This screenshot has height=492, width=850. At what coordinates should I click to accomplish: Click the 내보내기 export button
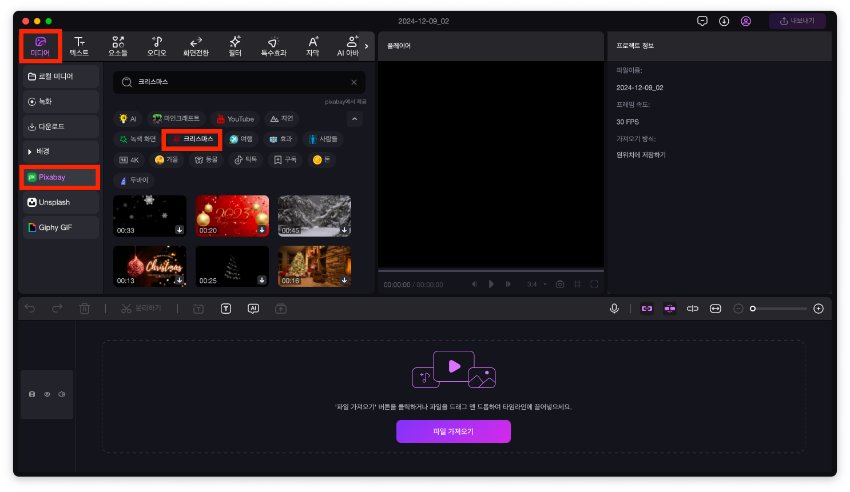[797, 21]
